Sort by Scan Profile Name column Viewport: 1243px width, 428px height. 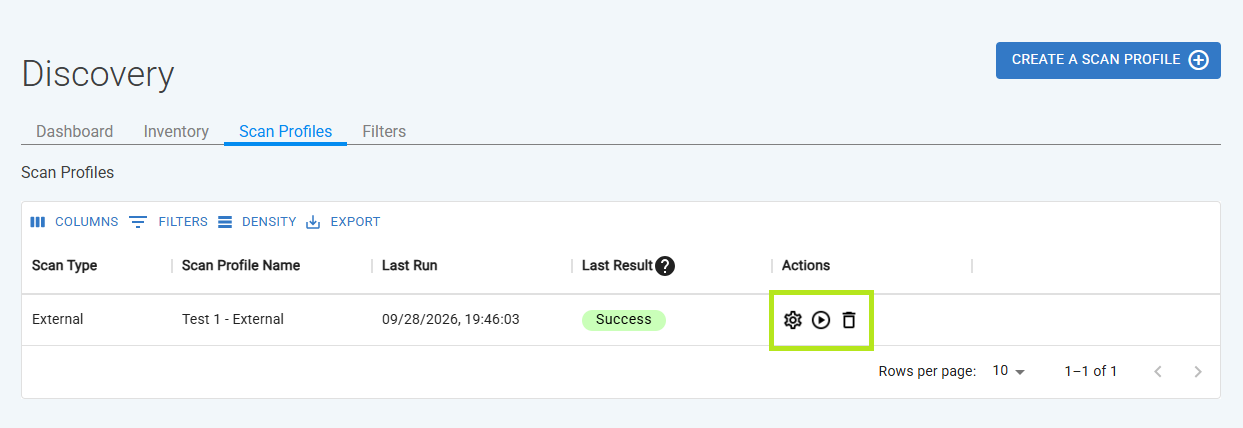pyautogui.click(x=241, y=266)
